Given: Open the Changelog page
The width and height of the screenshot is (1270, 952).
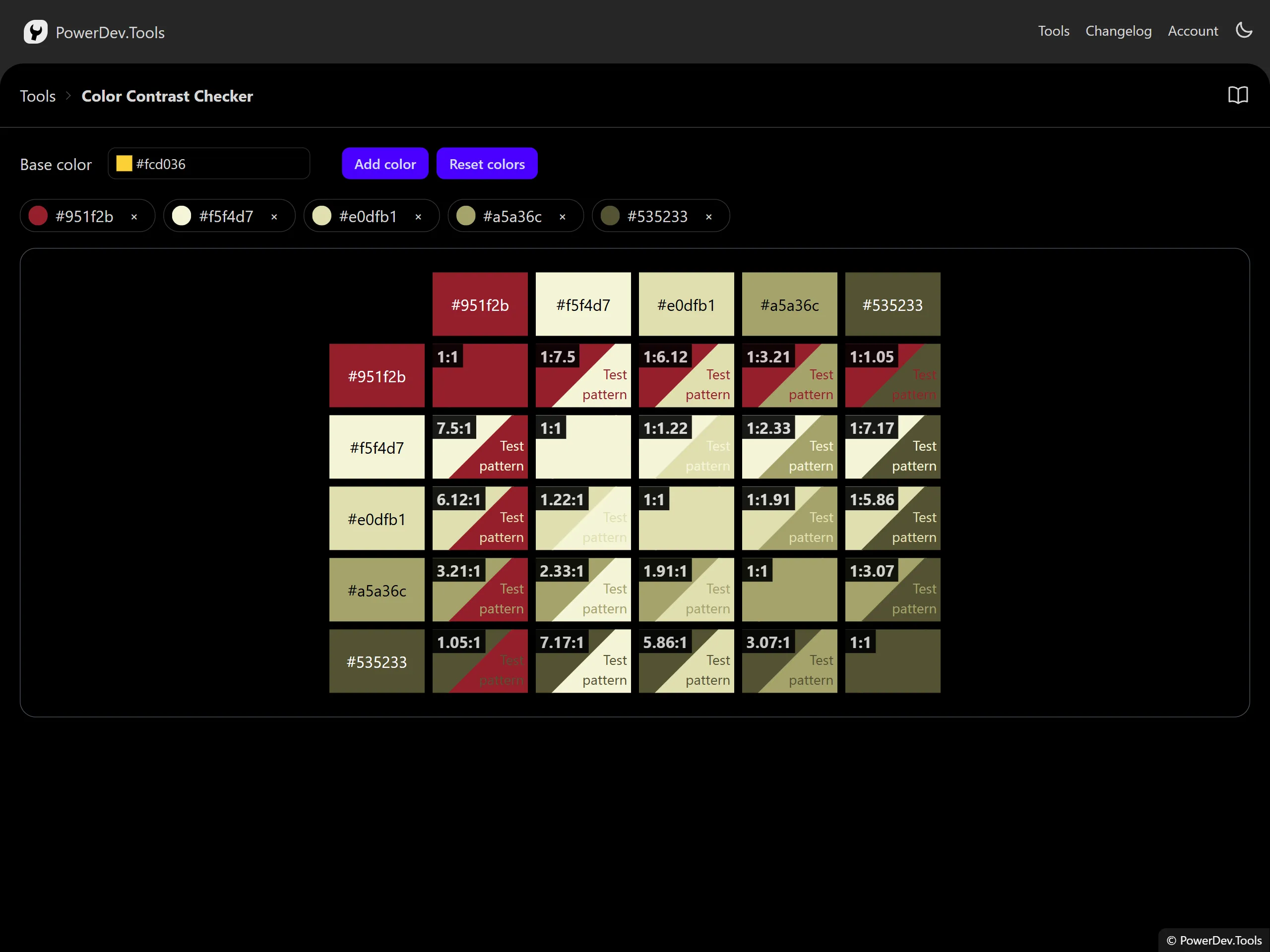Looking at the screenshot, I should [x=1118, y=31].
